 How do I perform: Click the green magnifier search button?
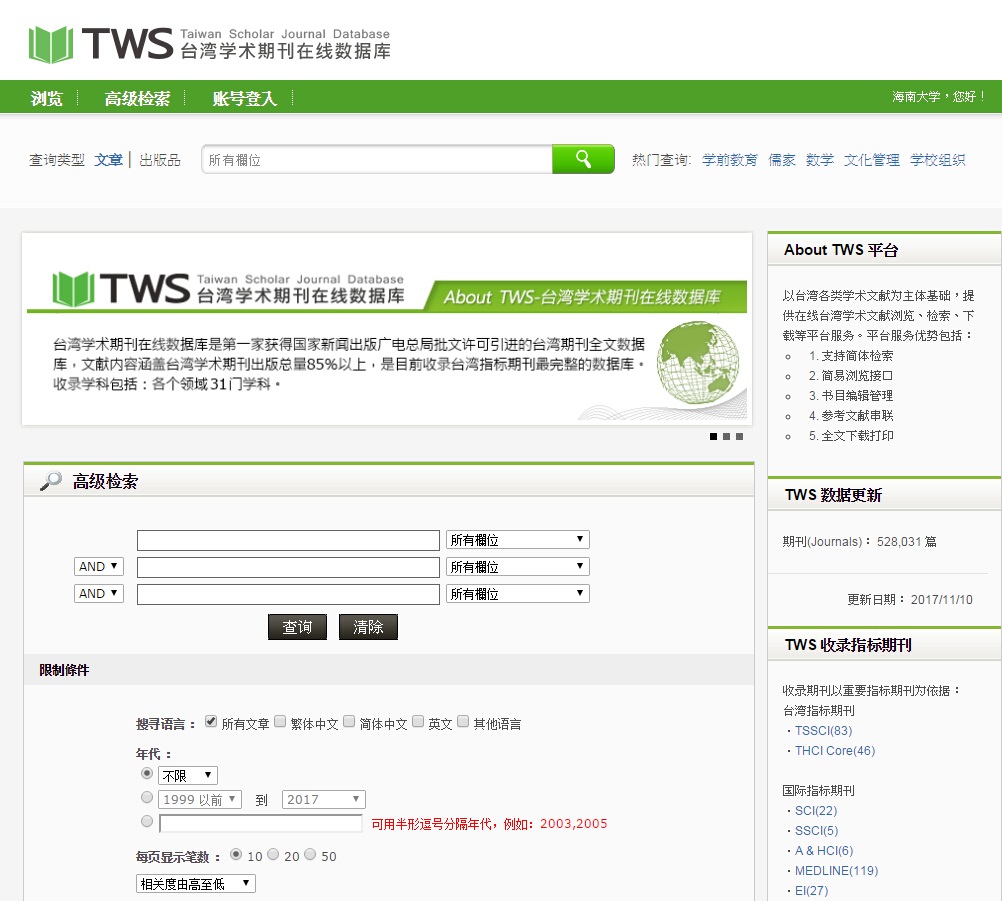click(583, 159)
